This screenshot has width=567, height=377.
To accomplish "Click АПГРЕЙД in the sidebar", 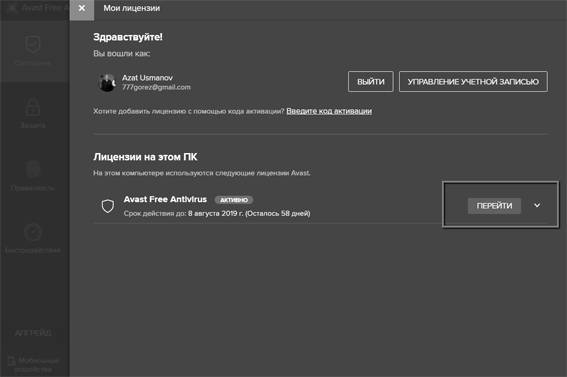I will 33,333.
